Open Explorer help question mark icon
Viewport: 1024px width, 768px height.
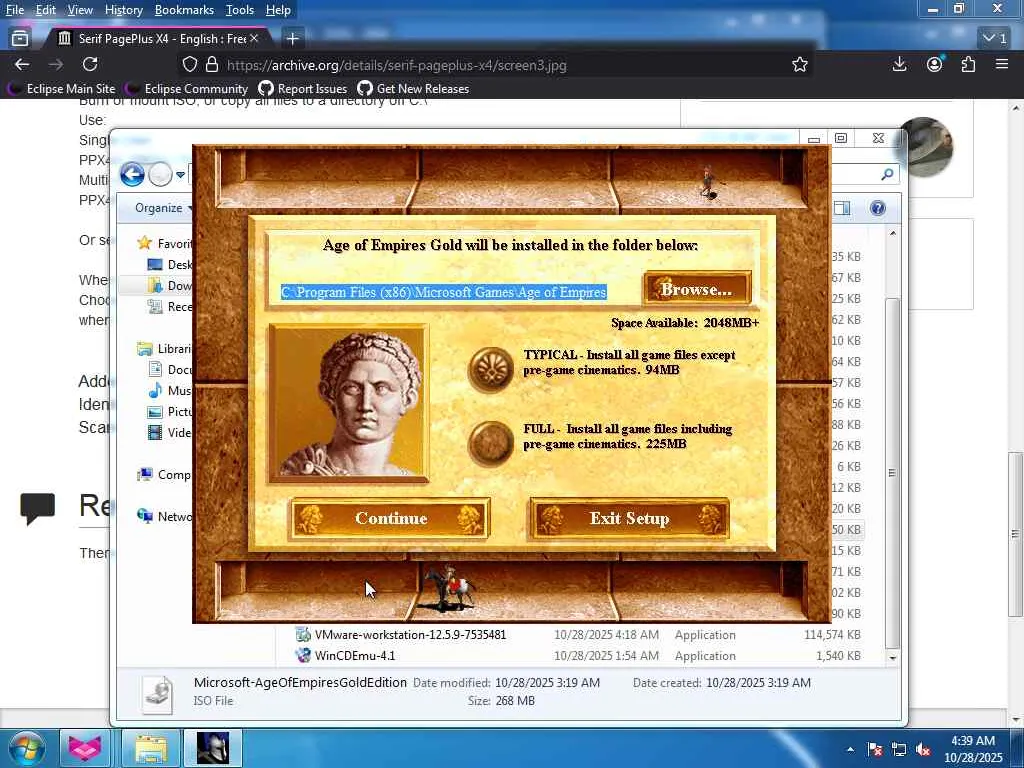click(x=878, y=208)
